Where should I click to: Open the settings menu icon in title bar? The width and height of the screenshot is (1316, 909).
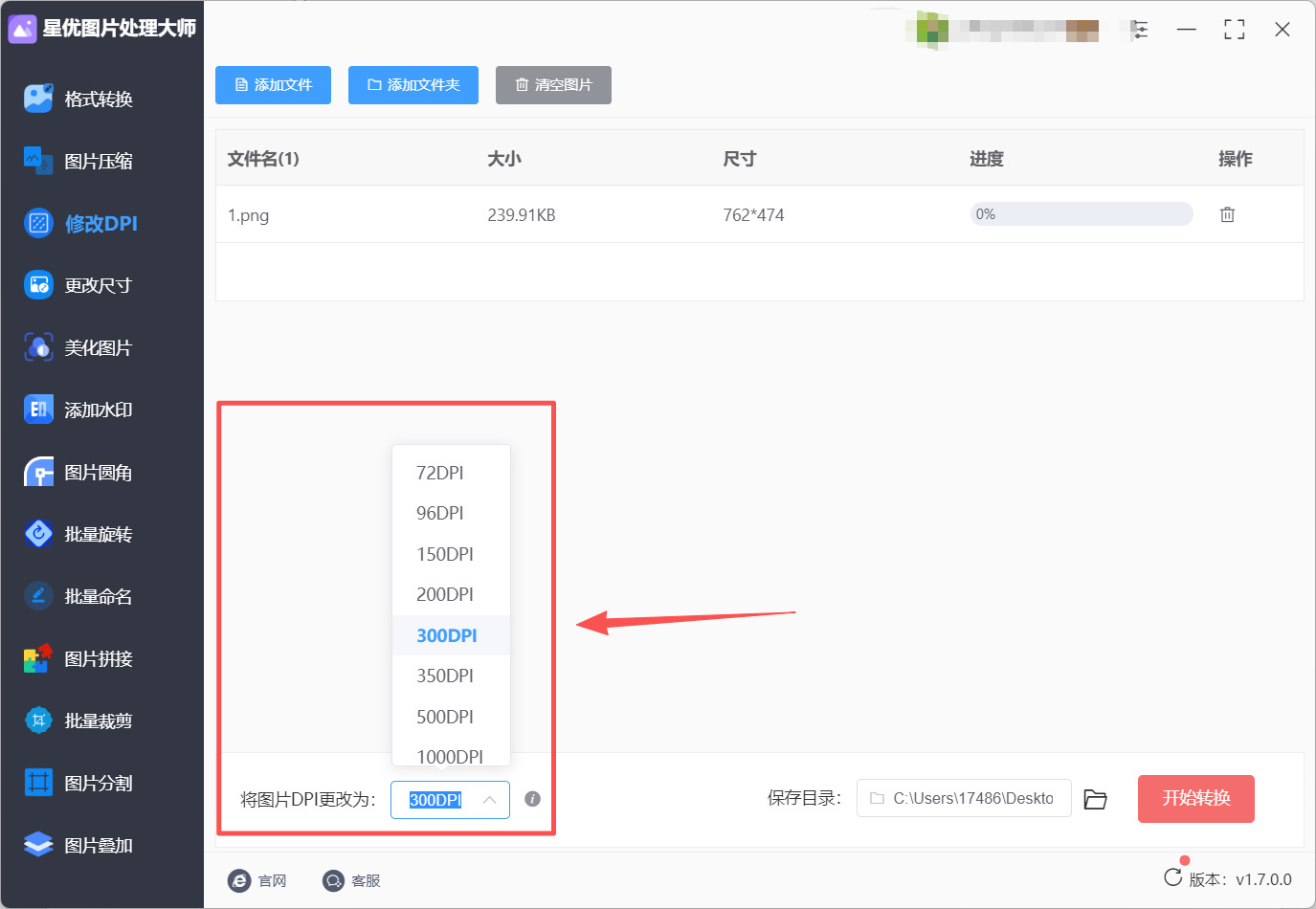point(1139,30)
